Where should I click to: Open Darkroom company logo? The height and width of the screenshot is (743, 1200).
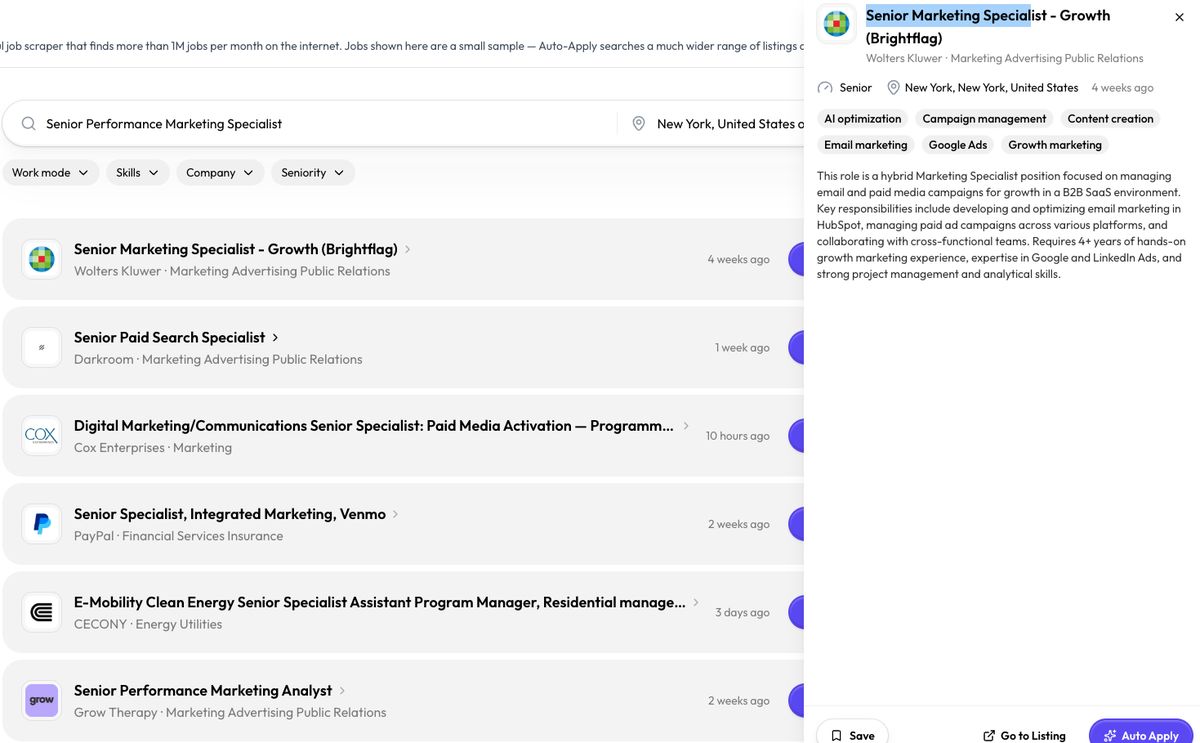pyautogui.click(x=41, y=347)
